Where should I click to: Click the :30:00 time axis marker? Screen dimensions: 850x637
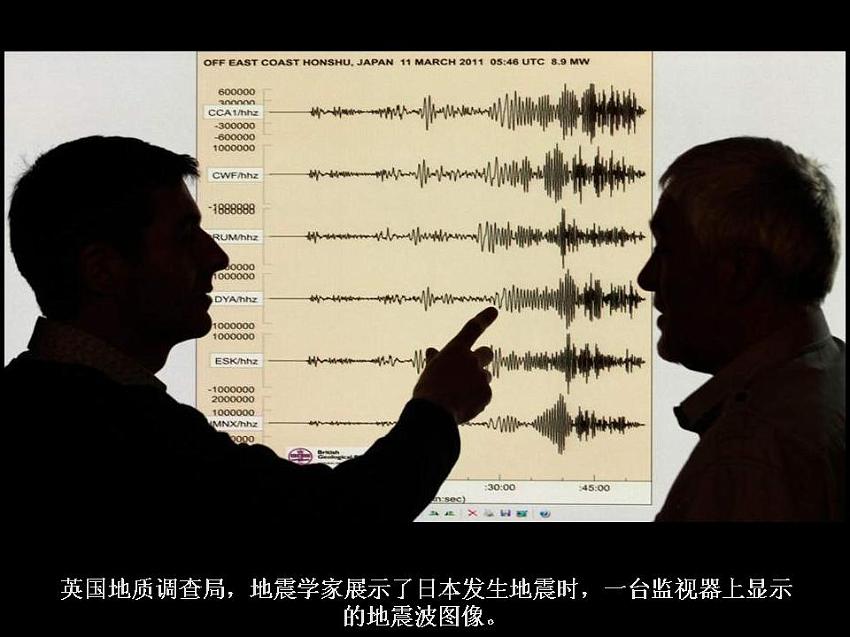coord(500,488)
